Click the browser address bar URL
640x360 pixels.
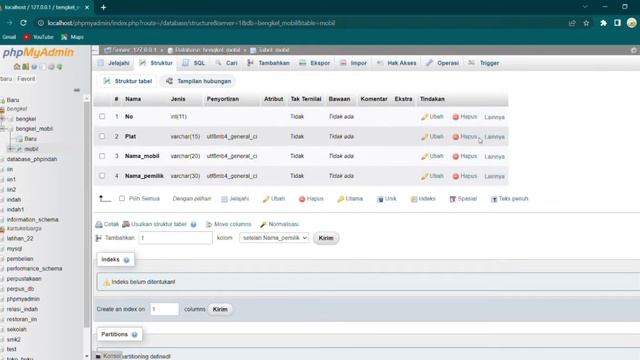click(191, 23)
